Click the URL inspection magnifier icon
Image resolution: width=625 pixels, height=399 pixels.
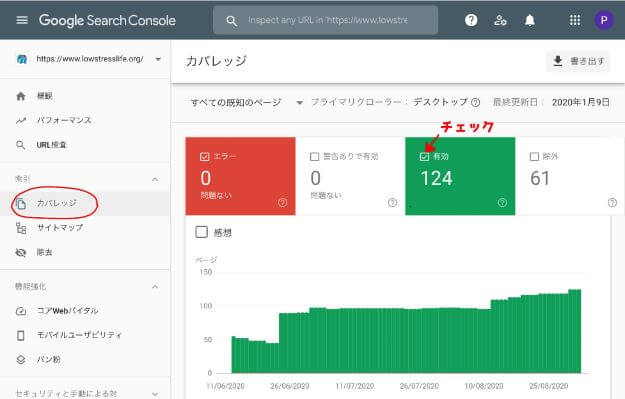[21, 145]
